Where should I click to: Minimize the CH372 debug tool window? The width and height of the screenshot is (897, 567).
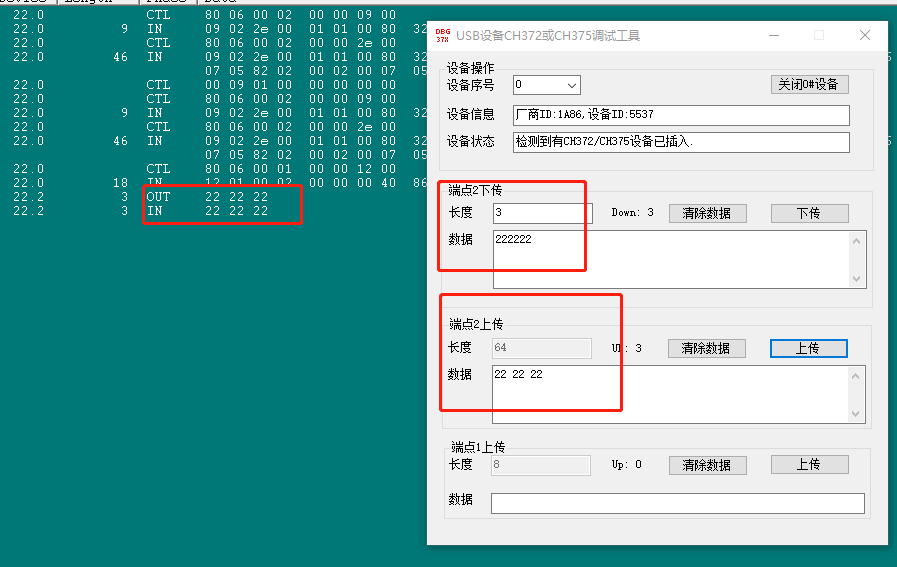click(773, 35)
